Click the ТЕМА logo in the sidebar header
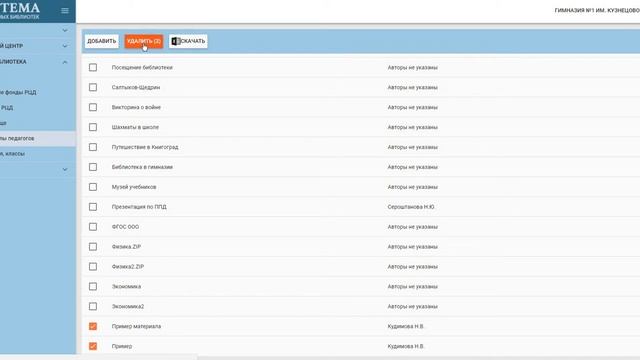 point(20,8)
